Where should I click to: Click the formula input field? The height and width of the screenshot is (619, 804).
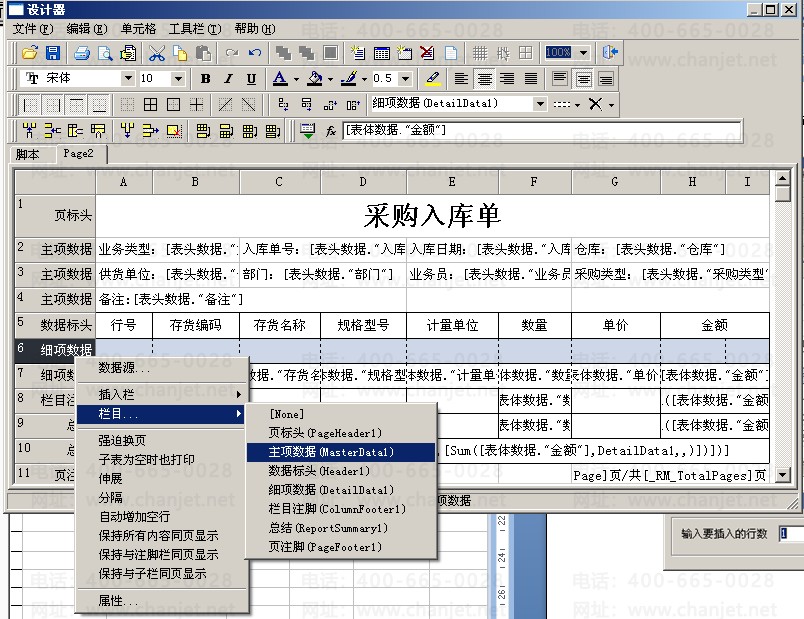[x=542, y=130]
